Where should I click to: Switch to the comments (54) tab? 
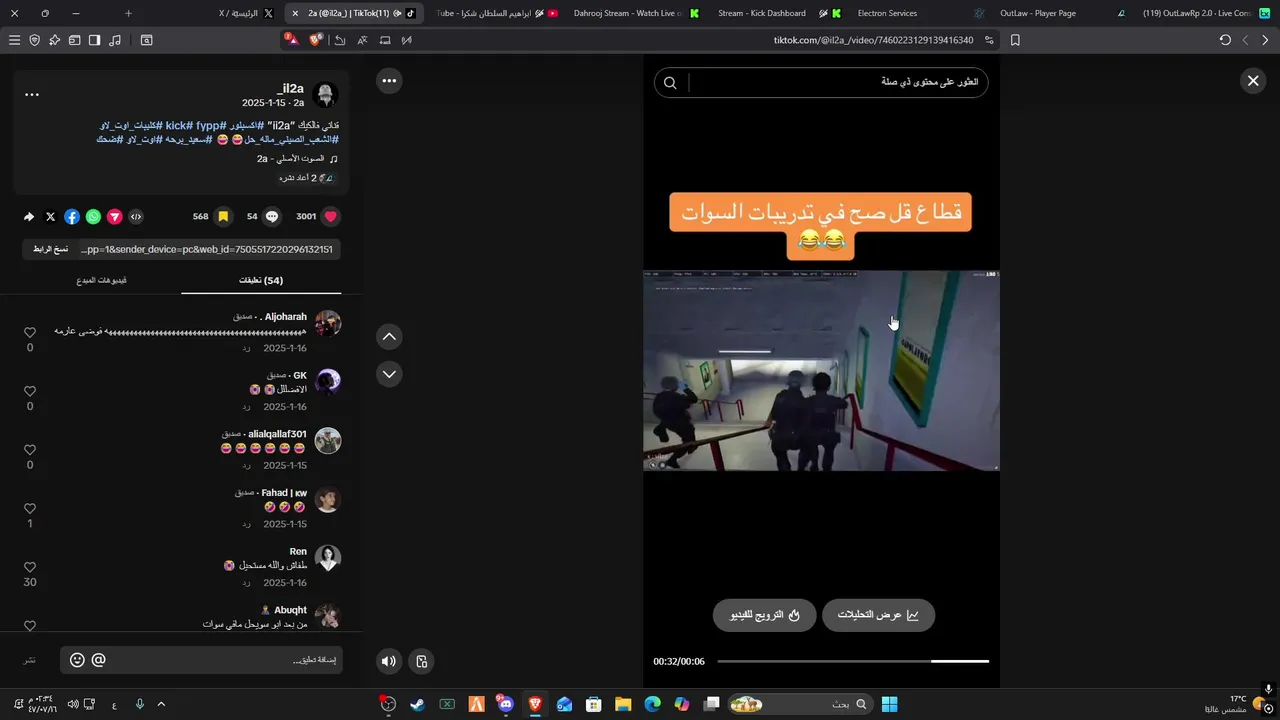(261, 280)
